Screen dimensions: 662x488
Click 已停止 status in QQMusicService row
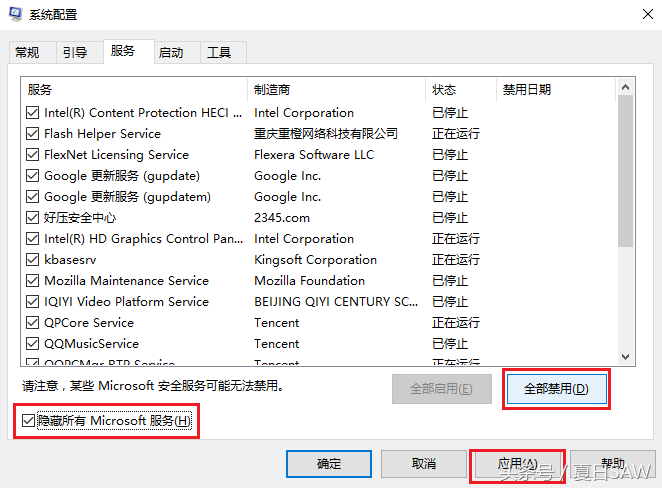click(450, 344)
